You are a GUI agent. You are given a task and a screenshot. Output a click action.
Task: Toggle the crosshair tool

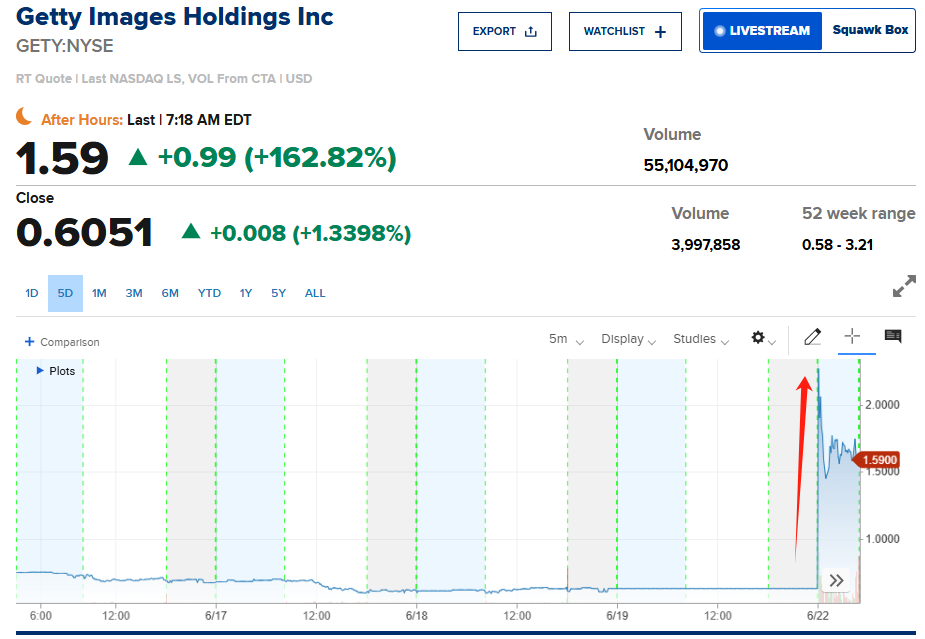[852, 337]
